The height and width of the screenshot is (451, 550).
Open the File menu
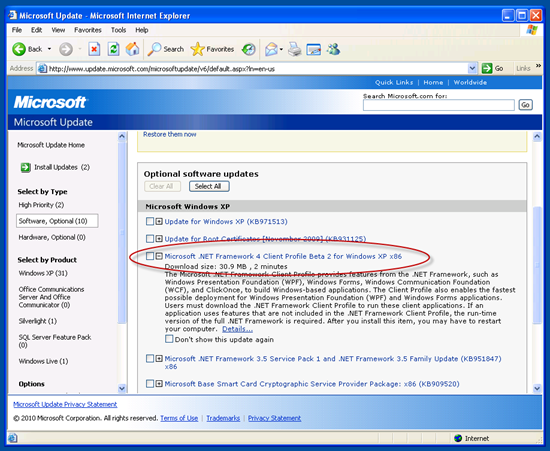(x=16, y=30)
